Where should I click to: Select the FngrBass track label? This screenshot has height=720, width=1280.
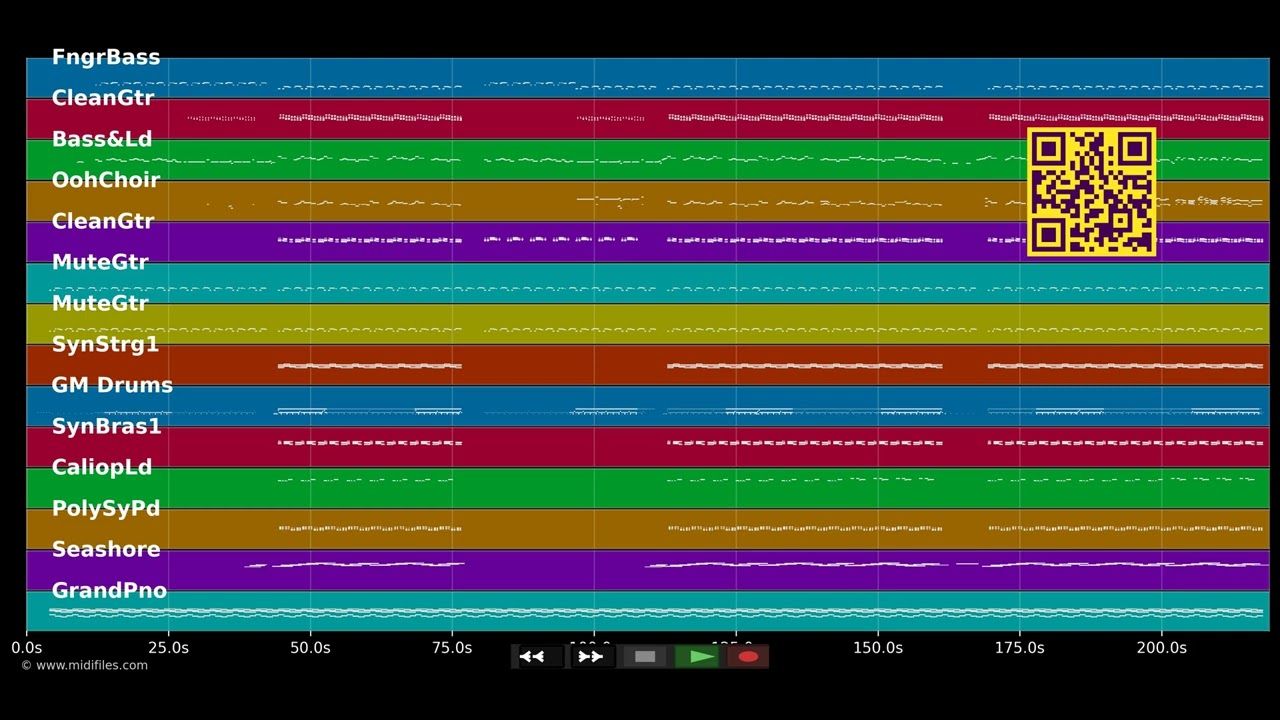(x=106, y=57)
